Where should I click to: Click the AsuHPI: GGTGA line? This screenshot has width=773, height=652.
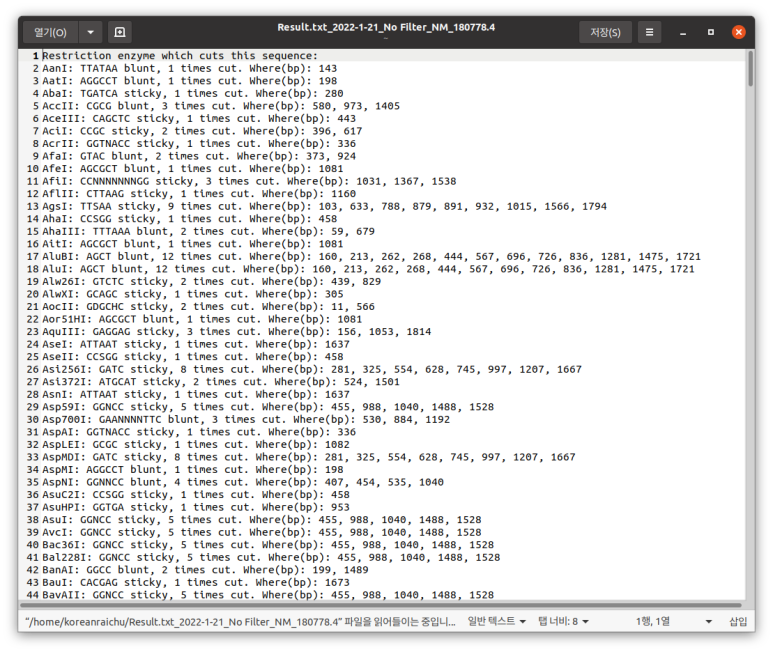tap(196, 508)
